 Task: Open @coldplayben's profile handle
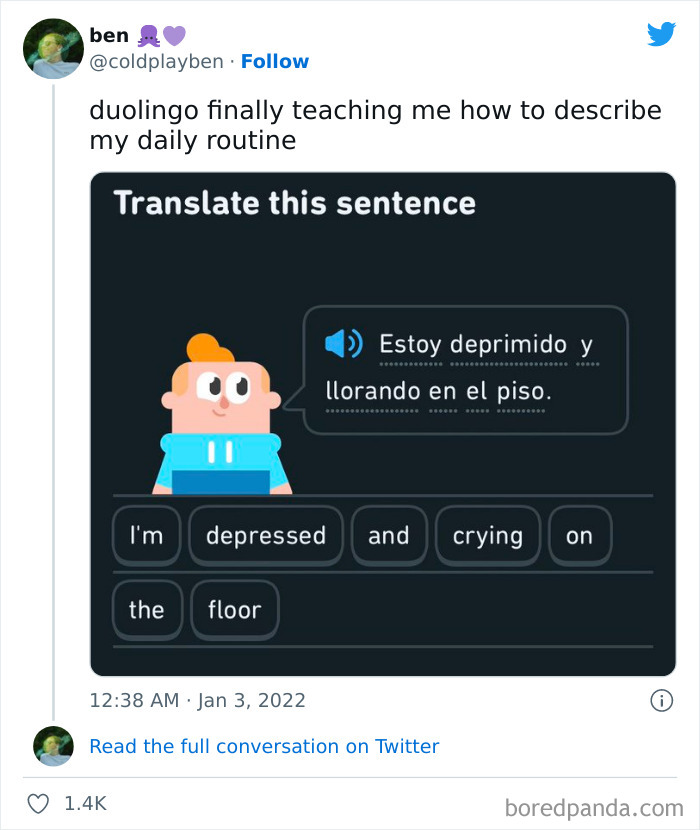151,61
